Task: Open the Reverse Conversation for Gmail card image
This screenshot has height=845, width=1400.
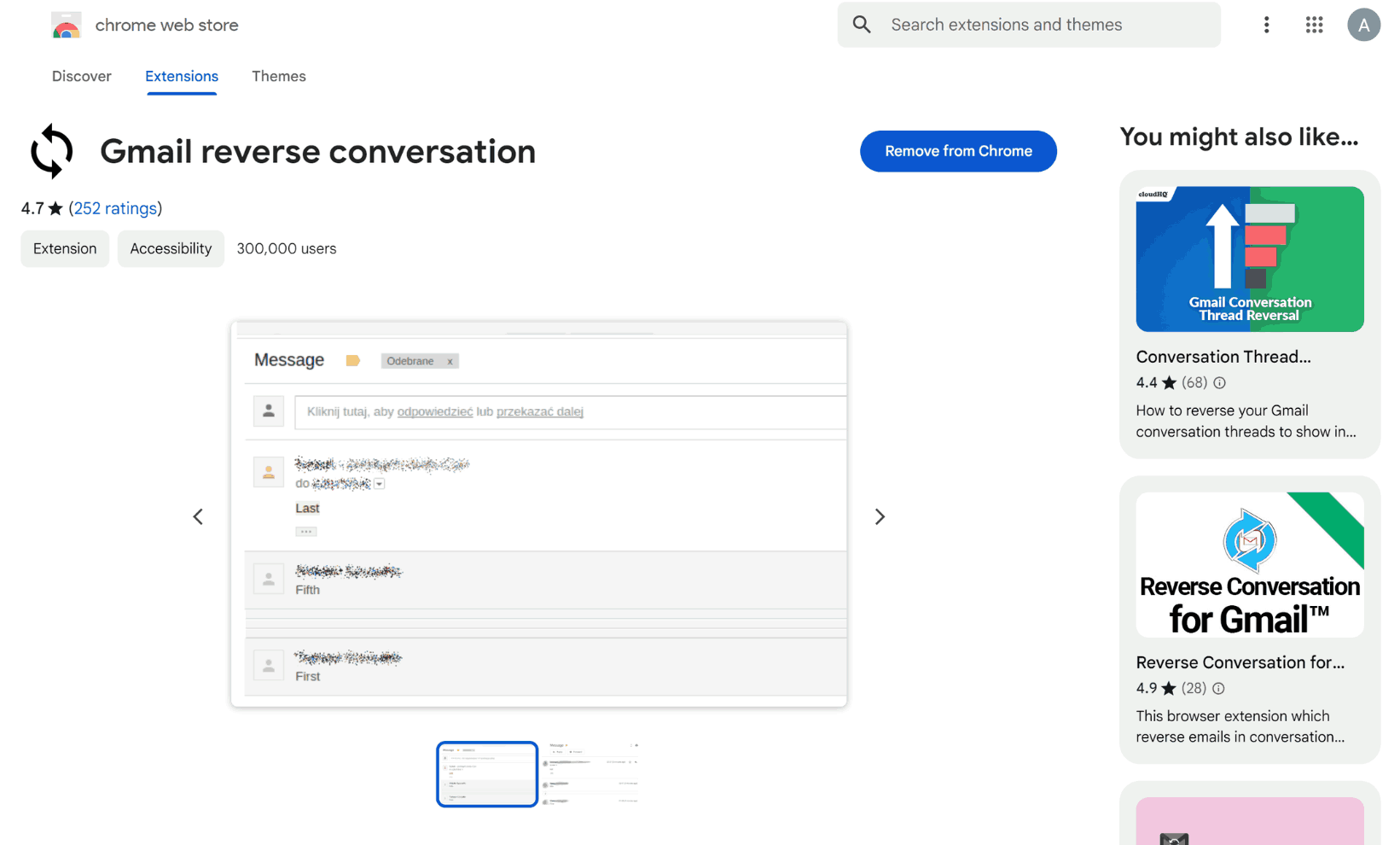Action: [x=1250, y=564]
